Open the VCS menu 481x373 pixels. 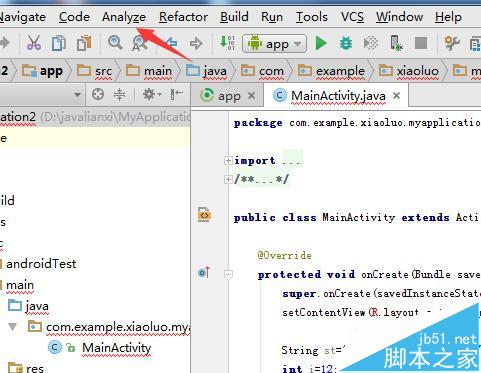352,17
